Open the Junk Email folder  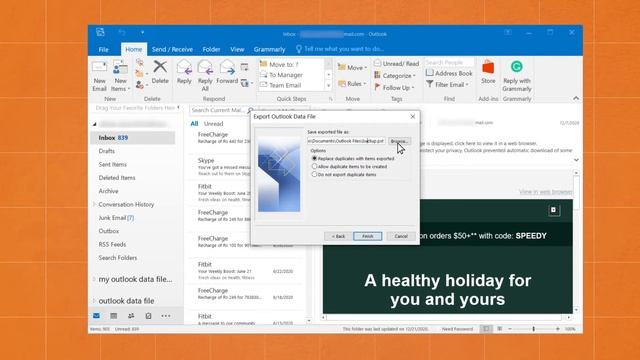[x=116, y=218]
